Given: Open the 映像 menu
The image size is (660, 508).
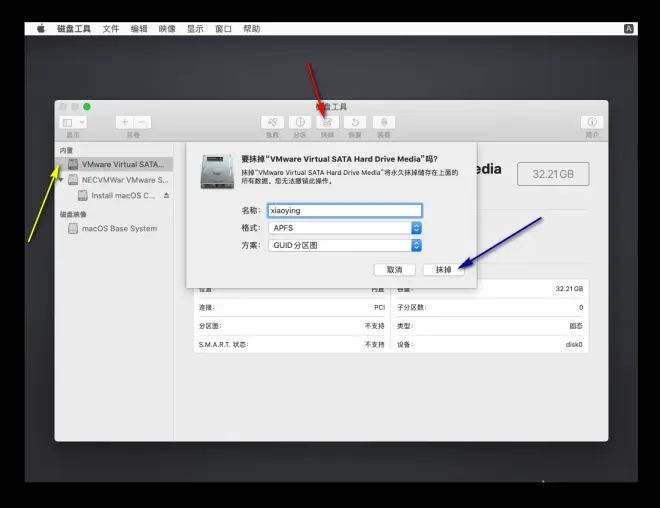Looking at the screenshot, I should coord(167,29).
